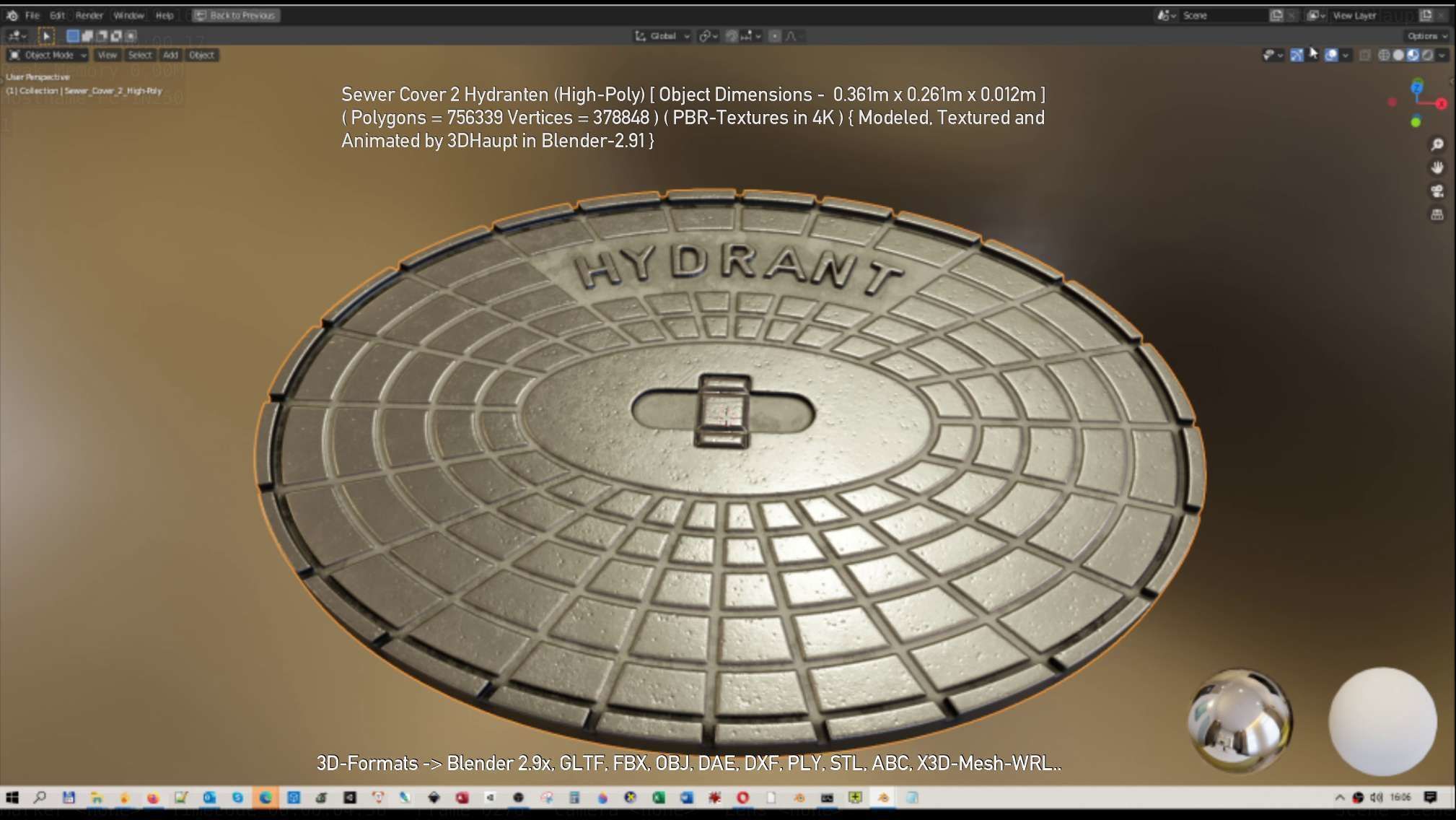This screenshot has height=820, width=1456.
Task: Open proportional falloff dropdown
Action: click(x=794, y=35)
